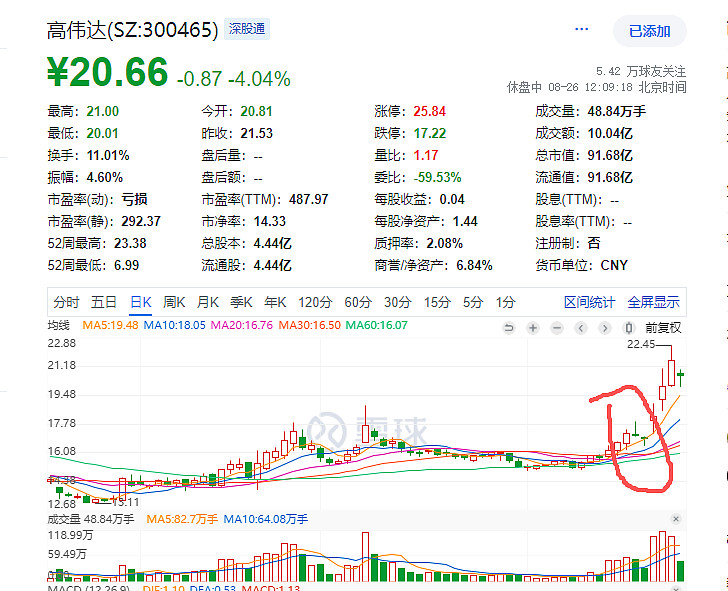Click the 市盈率(TTM) 487.97 value

pos(308,200)
